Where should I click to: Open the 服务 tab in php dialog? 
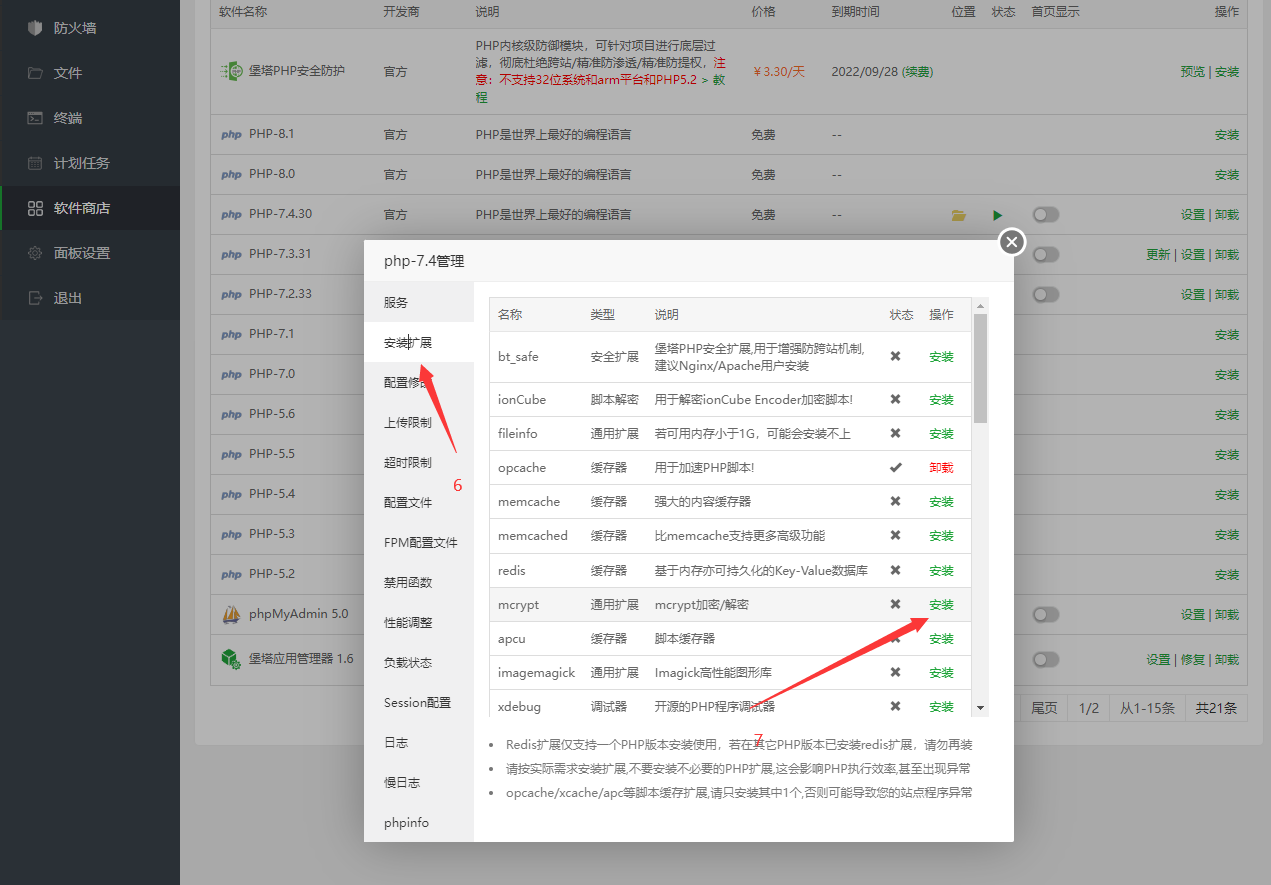tap(419, 302)
